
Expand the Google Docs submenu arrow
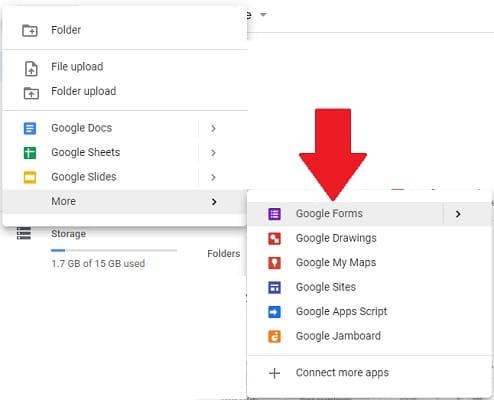click(213, 128)
